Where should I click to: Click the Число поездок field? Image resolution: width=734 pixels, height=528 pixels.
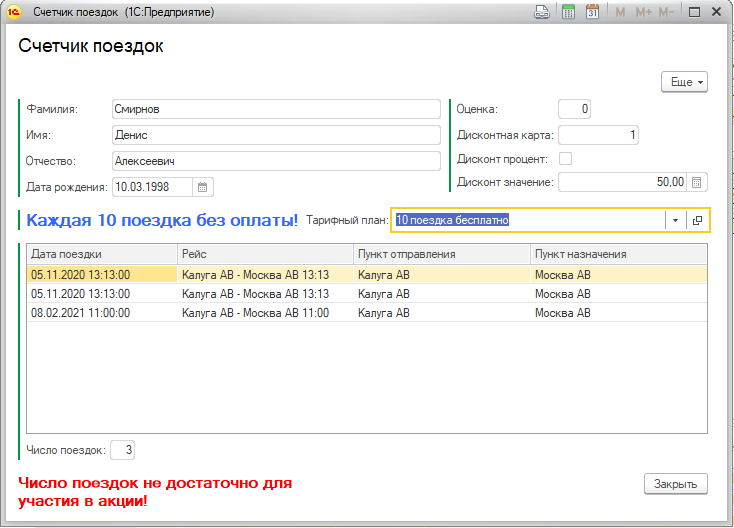[123, 450]
